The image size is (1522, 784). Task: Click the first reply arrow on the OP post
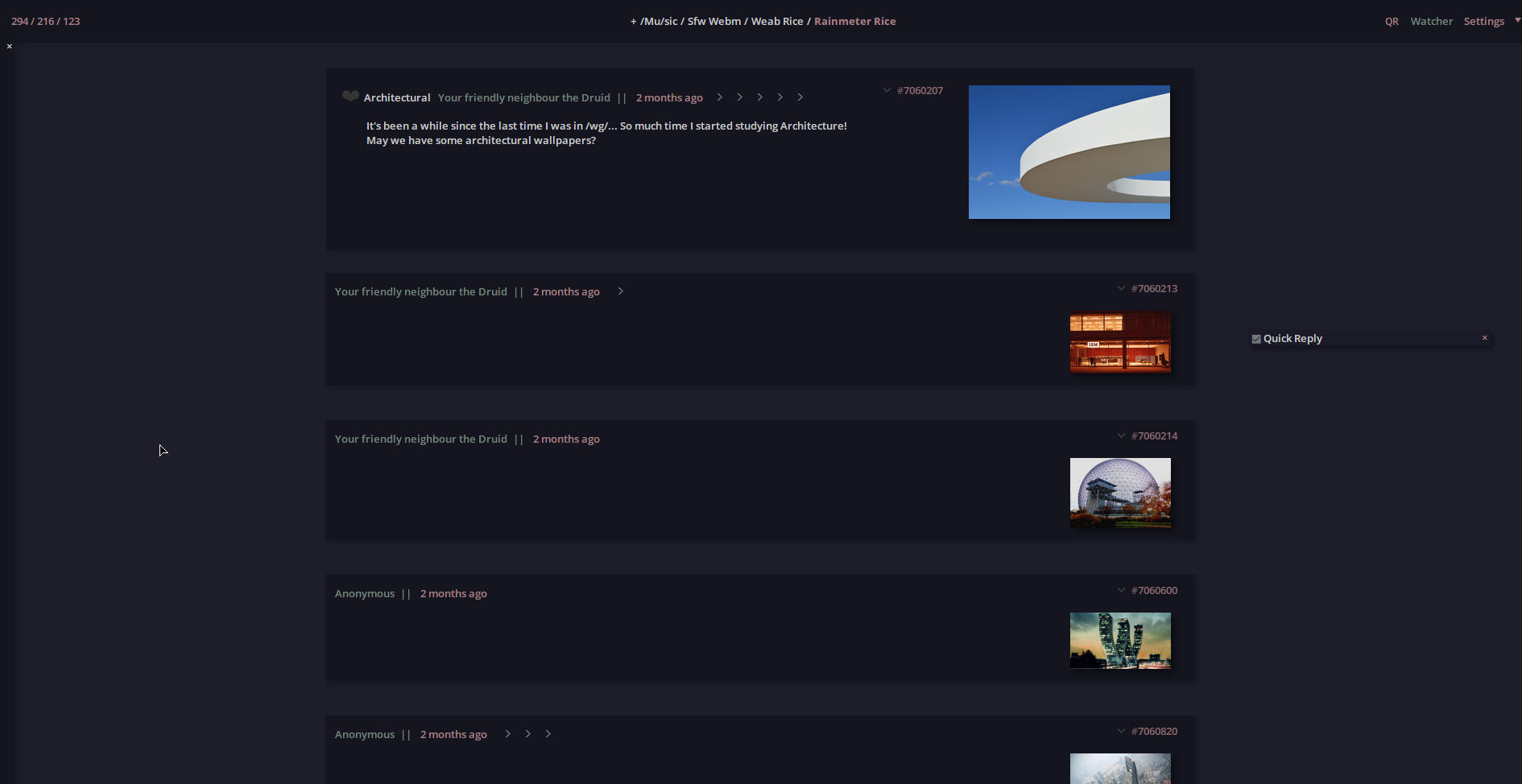pos(718,97)
